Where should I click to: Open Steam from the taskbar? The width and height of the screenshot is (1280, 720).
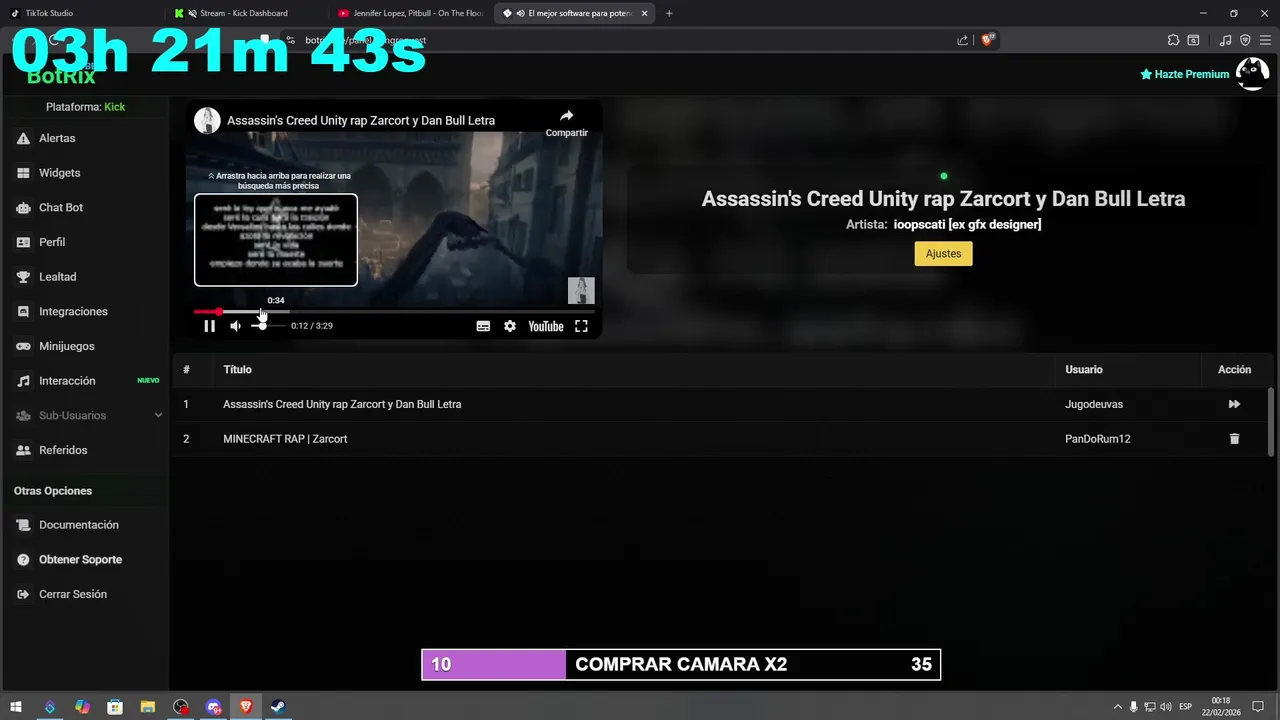[279, 707]
